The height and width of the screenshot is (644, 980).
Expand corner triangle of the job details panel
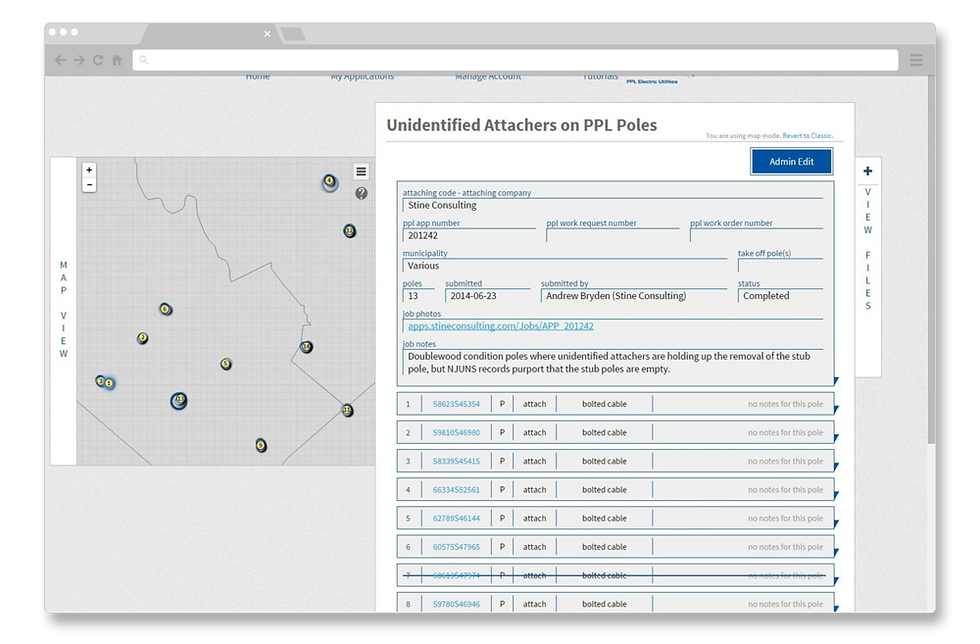(x=836, y=381)
